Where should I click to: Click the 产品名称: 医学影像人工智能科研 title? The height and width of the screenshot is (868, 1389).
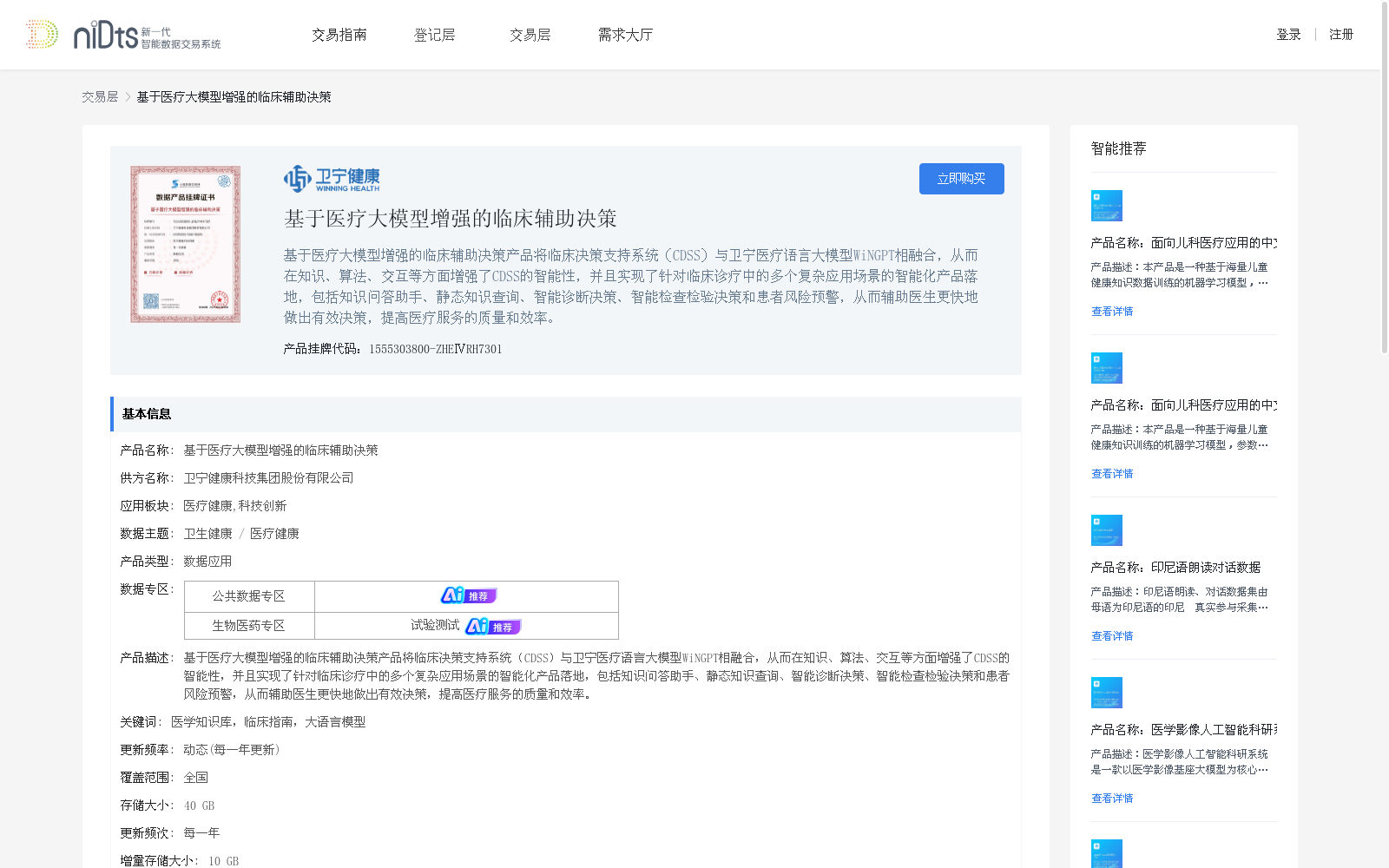pyautogui.click(x=1183, y=730)
